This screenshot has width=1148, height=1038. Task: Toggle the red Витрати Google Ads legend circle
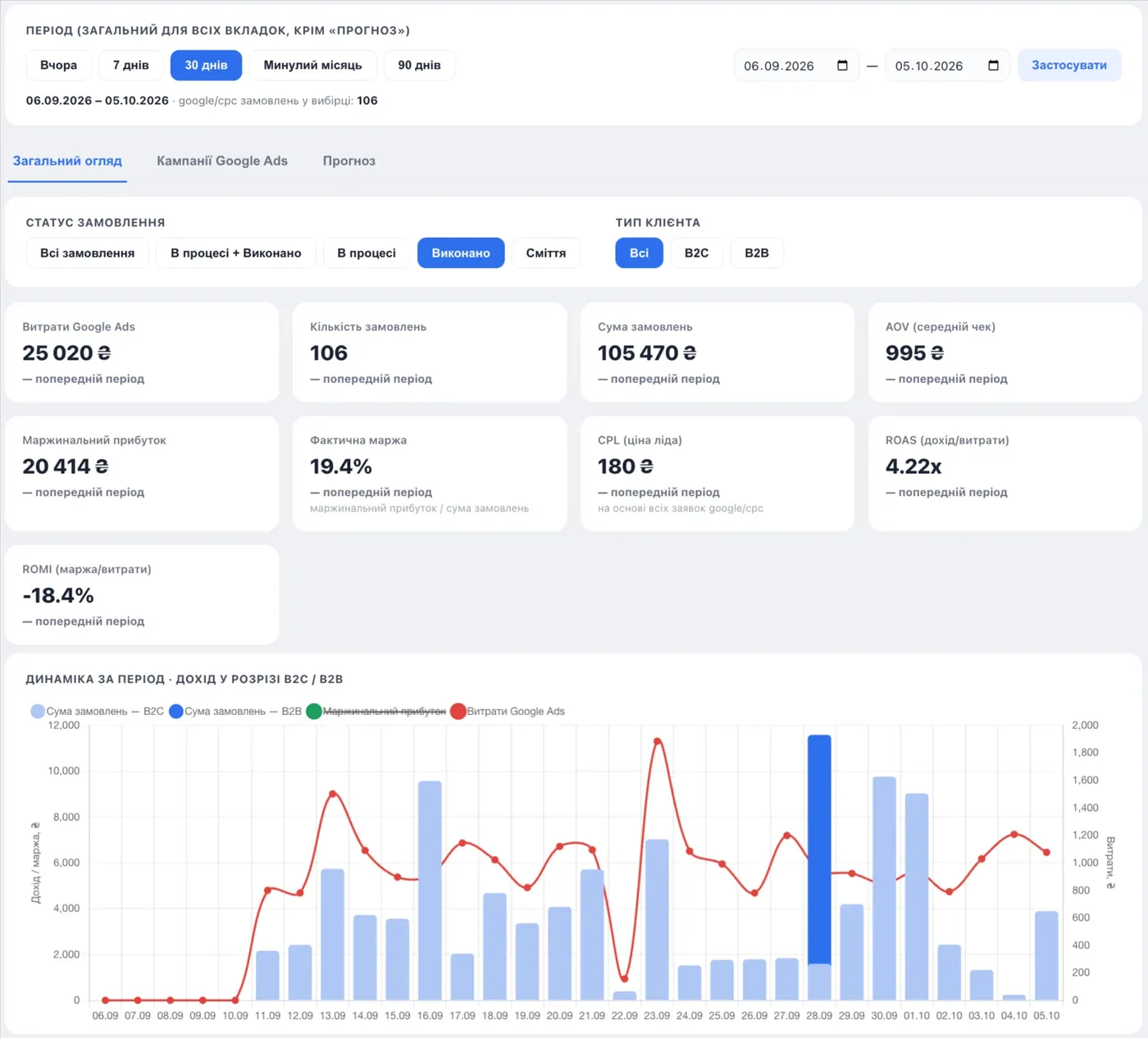tap(458, 711)
